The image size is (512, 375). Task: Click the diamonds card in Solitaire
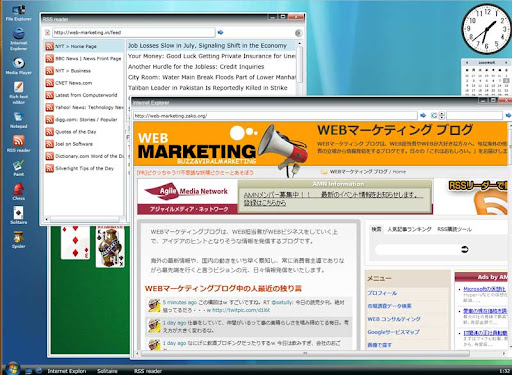tap(75, 242)
